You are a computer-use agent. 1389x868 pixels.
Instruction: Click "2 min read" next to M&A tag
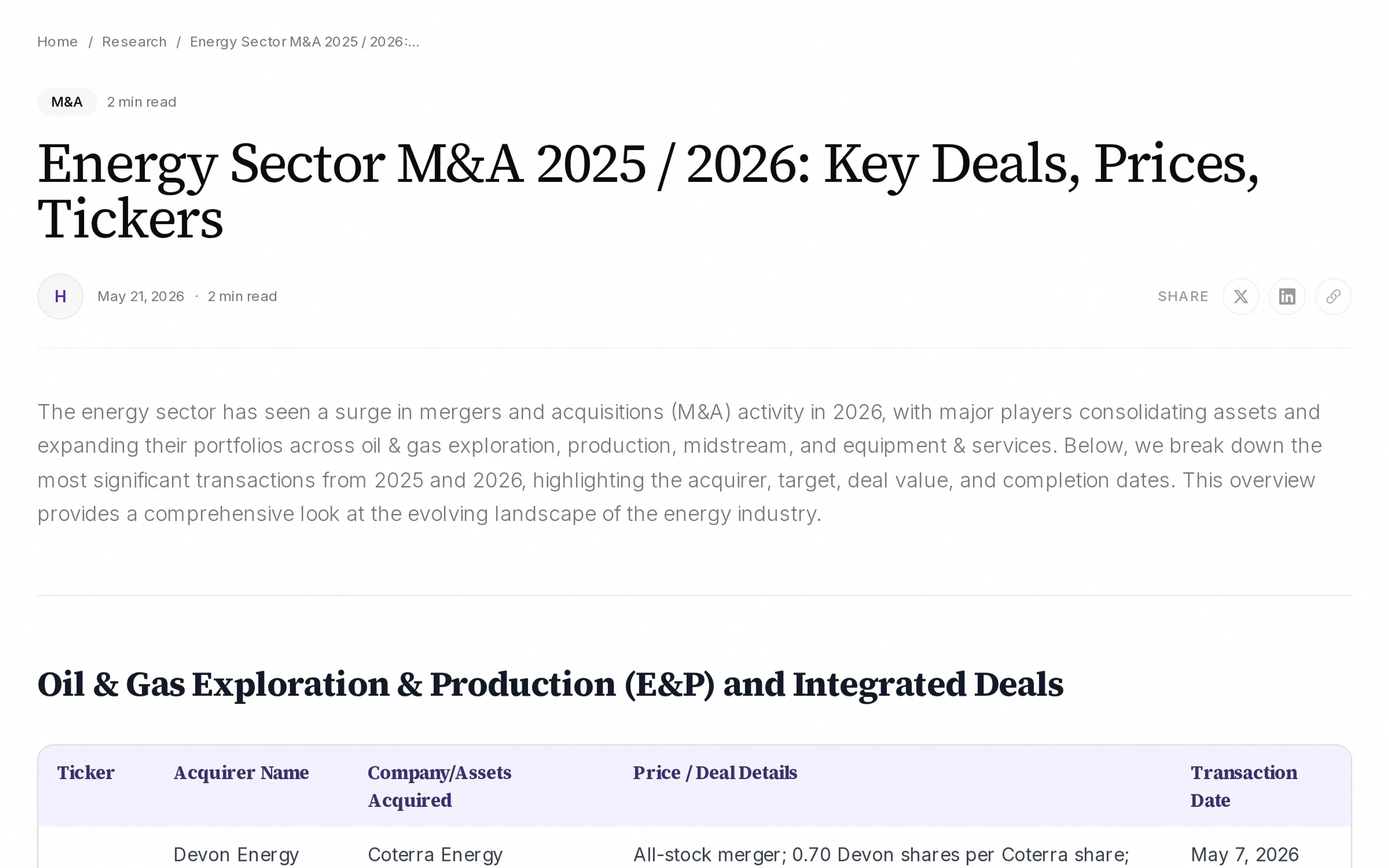(142, 102)
